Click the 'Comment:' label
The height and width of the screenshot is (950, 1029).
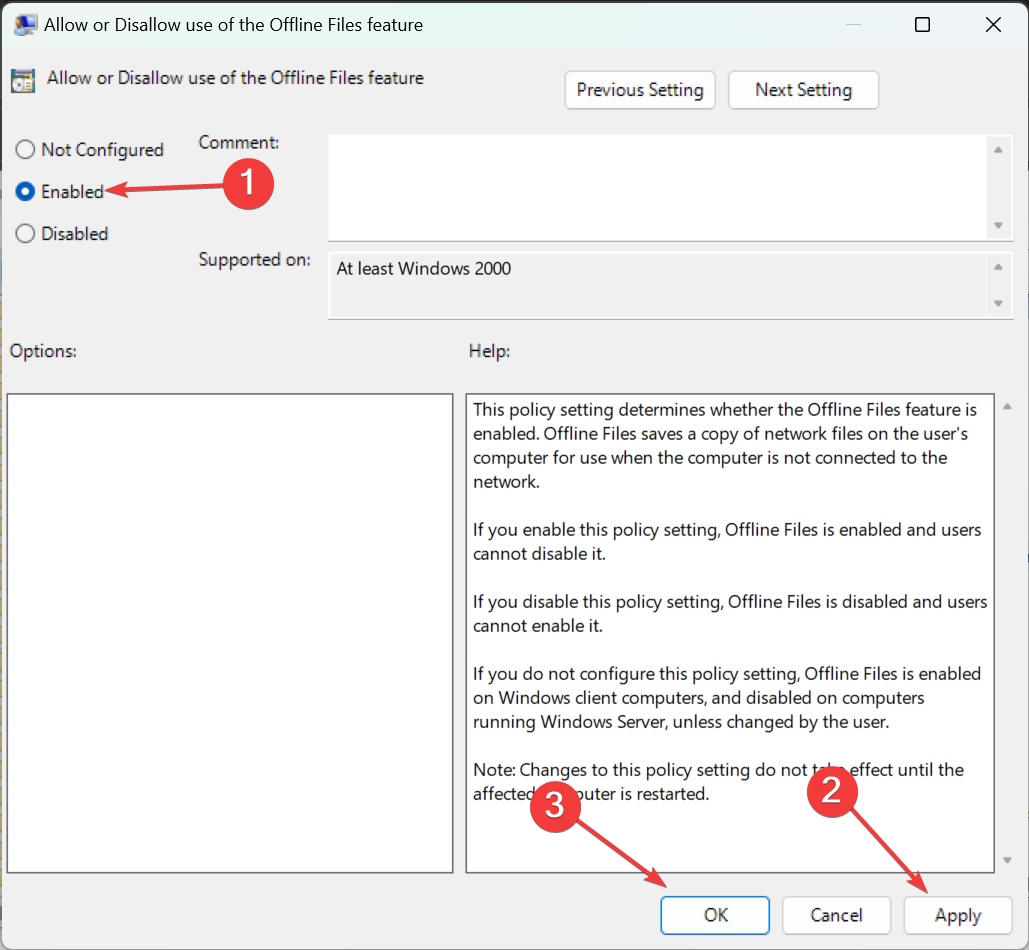[239, 142]
